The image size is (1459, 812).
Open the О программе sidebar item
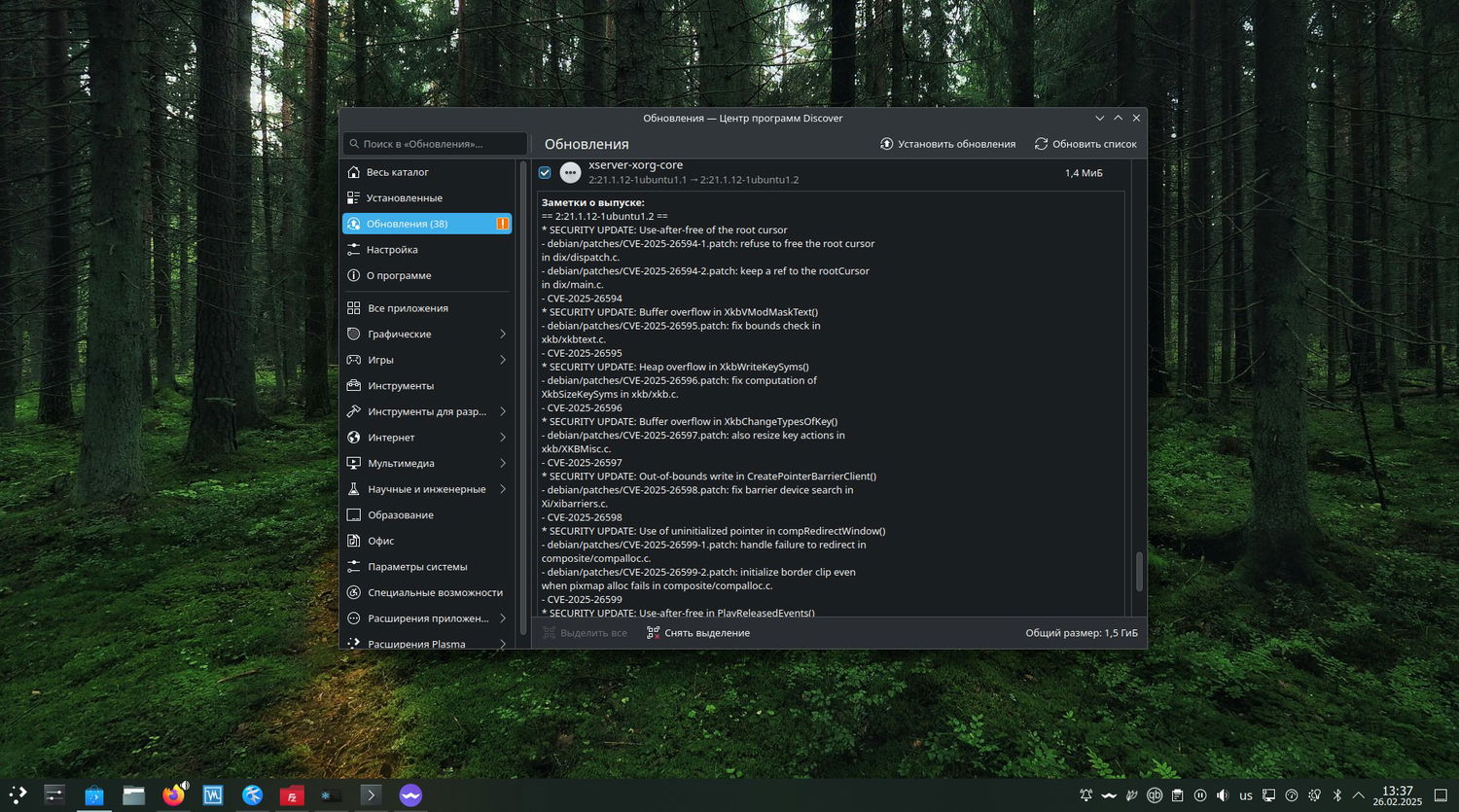[x=427, y=275]
